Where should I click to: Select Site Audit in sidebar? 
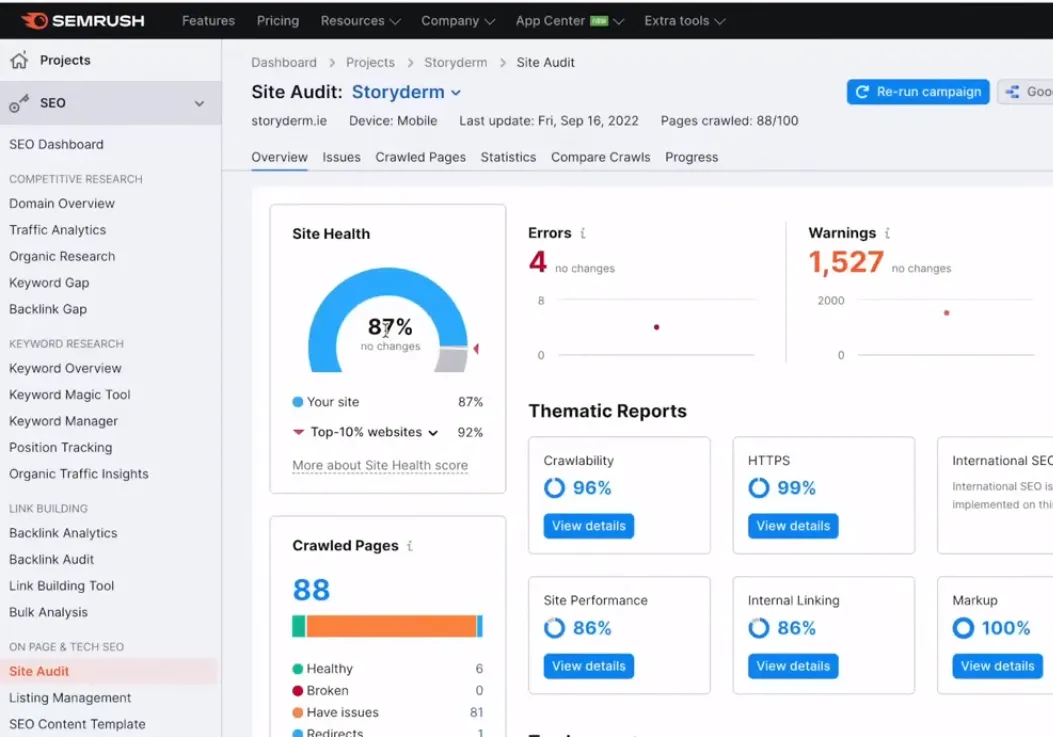point(39,671)
